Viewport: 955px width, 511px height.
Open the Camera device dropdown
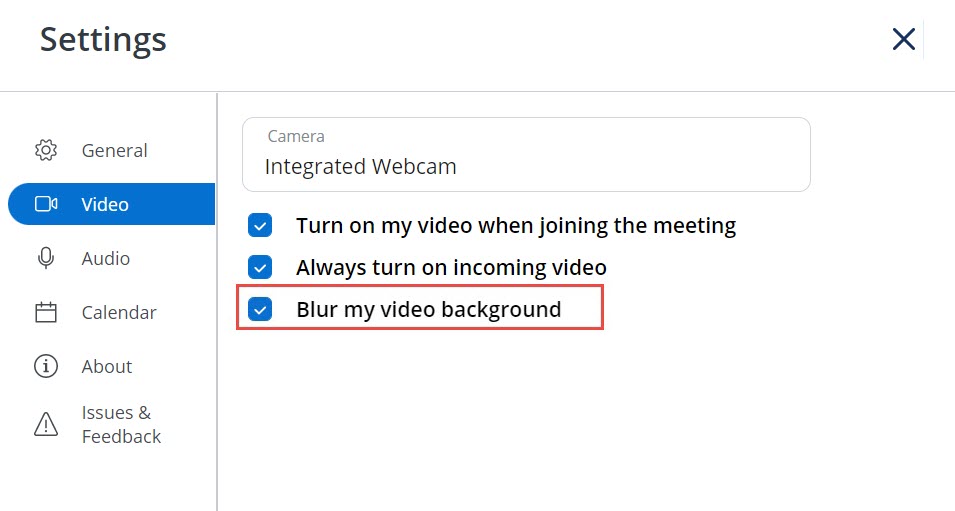526,155
